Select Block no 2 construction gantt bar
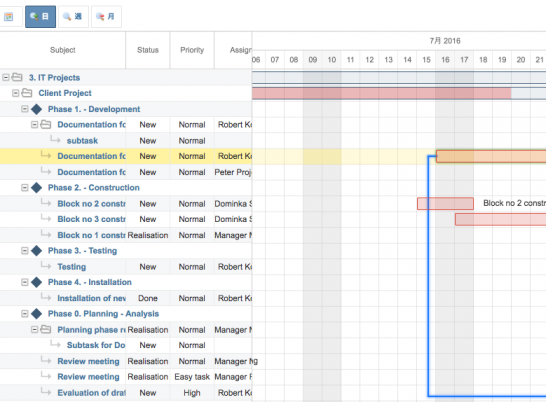546x402 pixels. [445, 203]
